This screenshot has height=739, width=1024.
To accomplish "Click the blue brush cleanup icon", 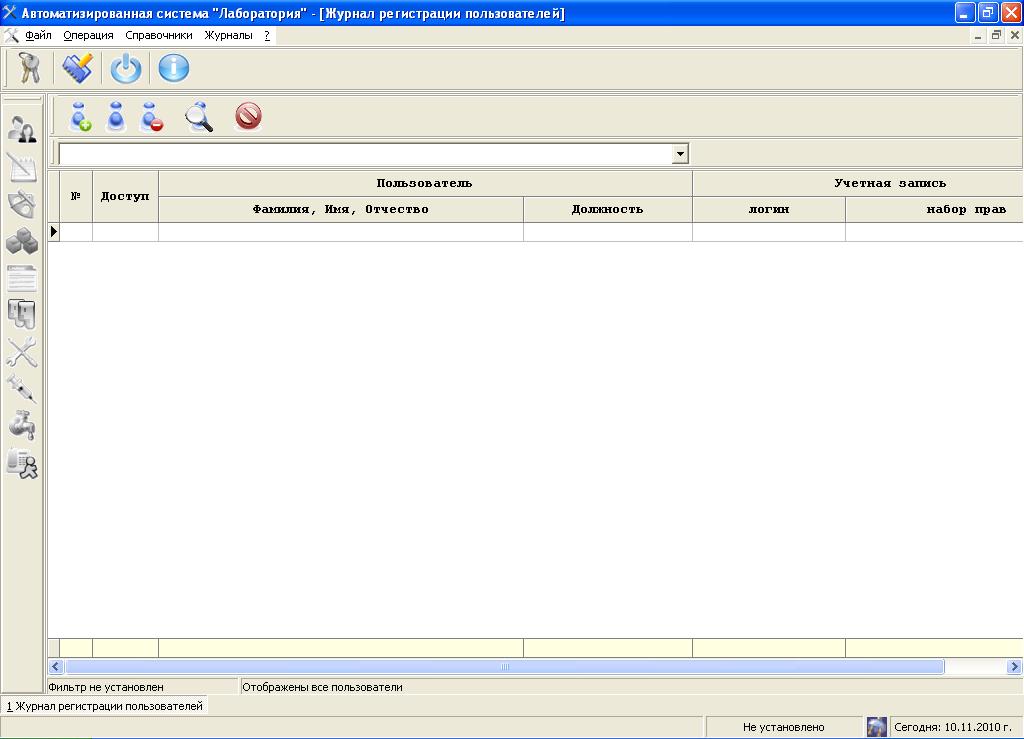I will (x=78, y=68).
